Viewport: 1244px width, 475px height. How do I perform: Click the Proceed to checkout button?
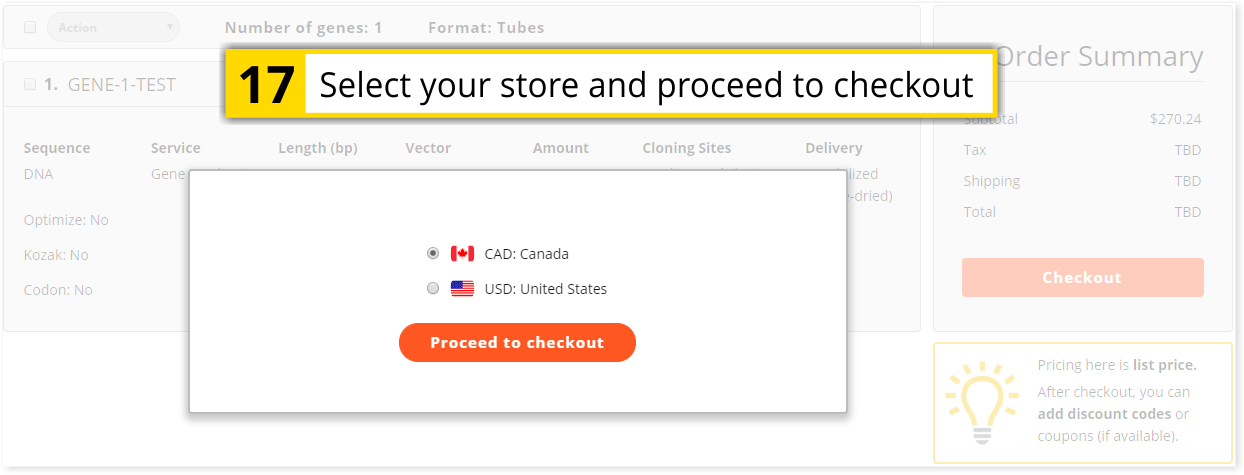(517, 342)
